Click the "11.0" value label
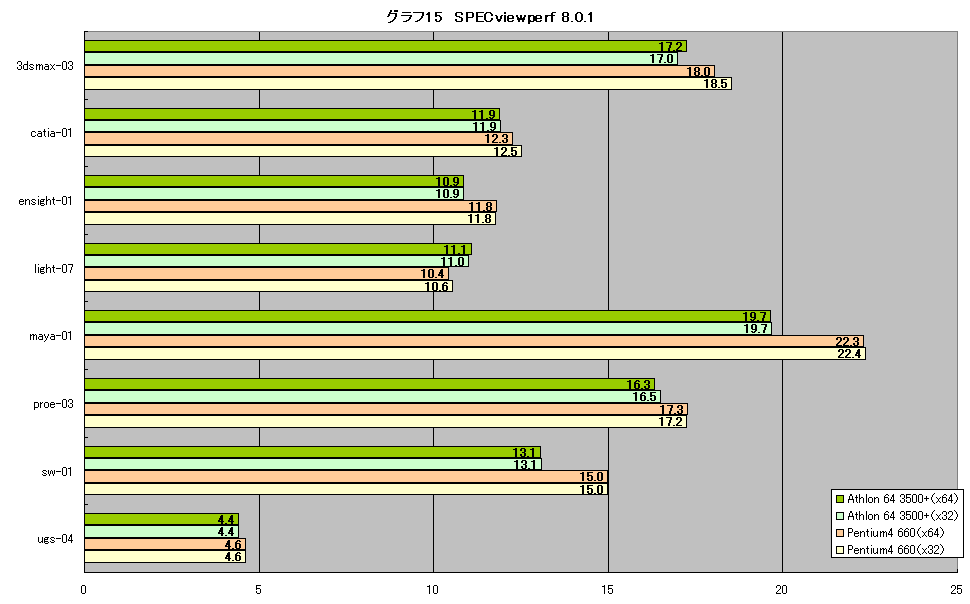 coord(452,262)
